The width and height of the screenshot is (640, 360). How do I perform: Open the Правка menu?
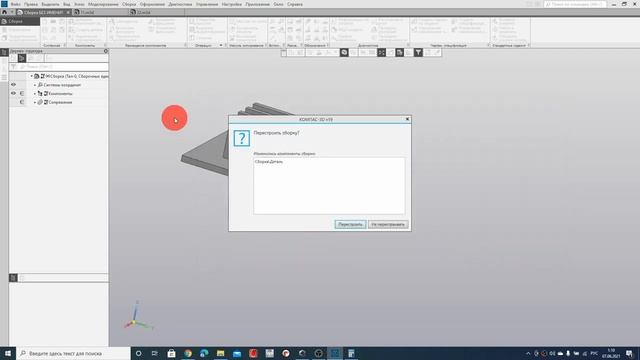31,4
